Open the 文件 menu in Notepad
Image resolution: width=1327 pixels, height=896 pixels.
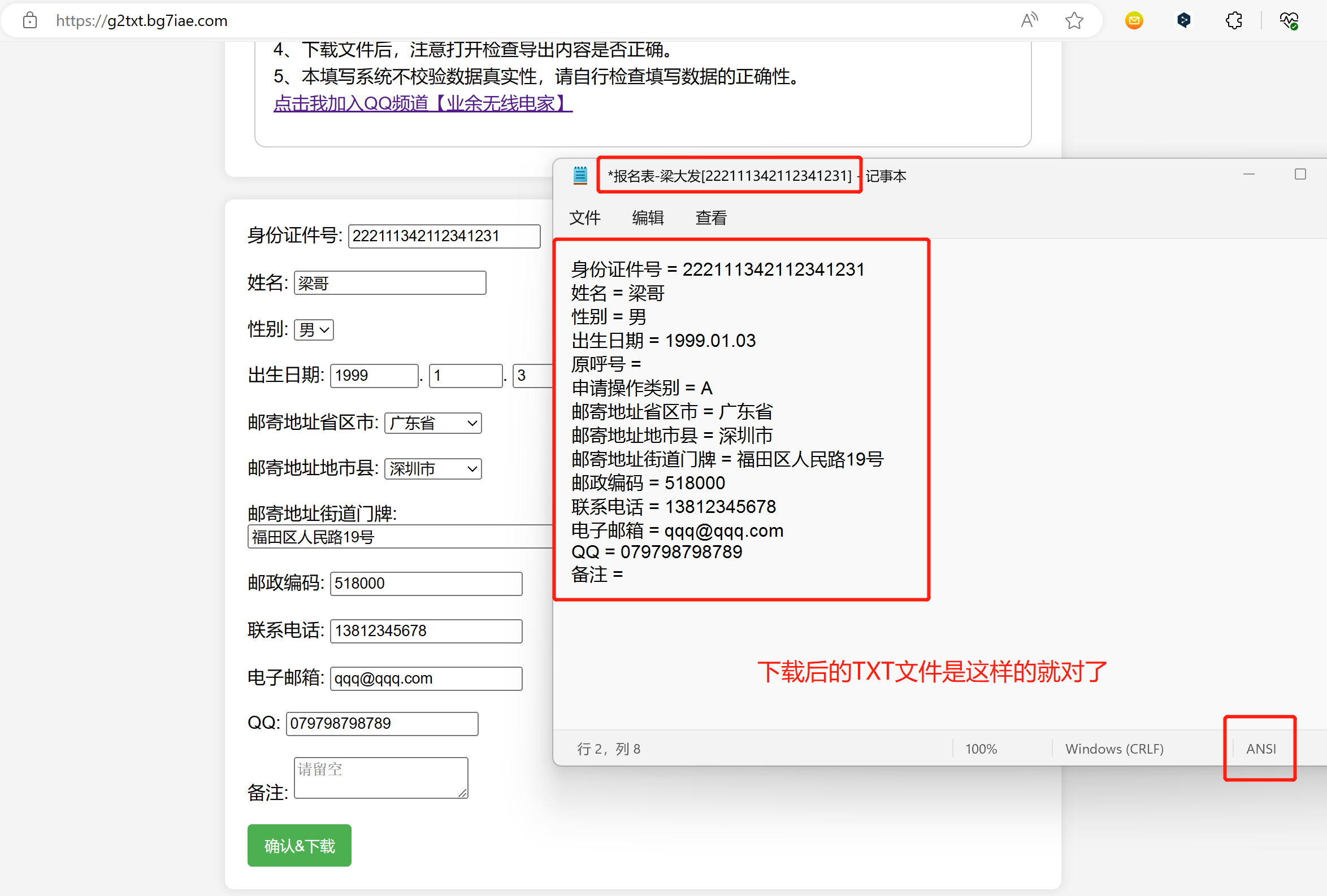point(585,218)
